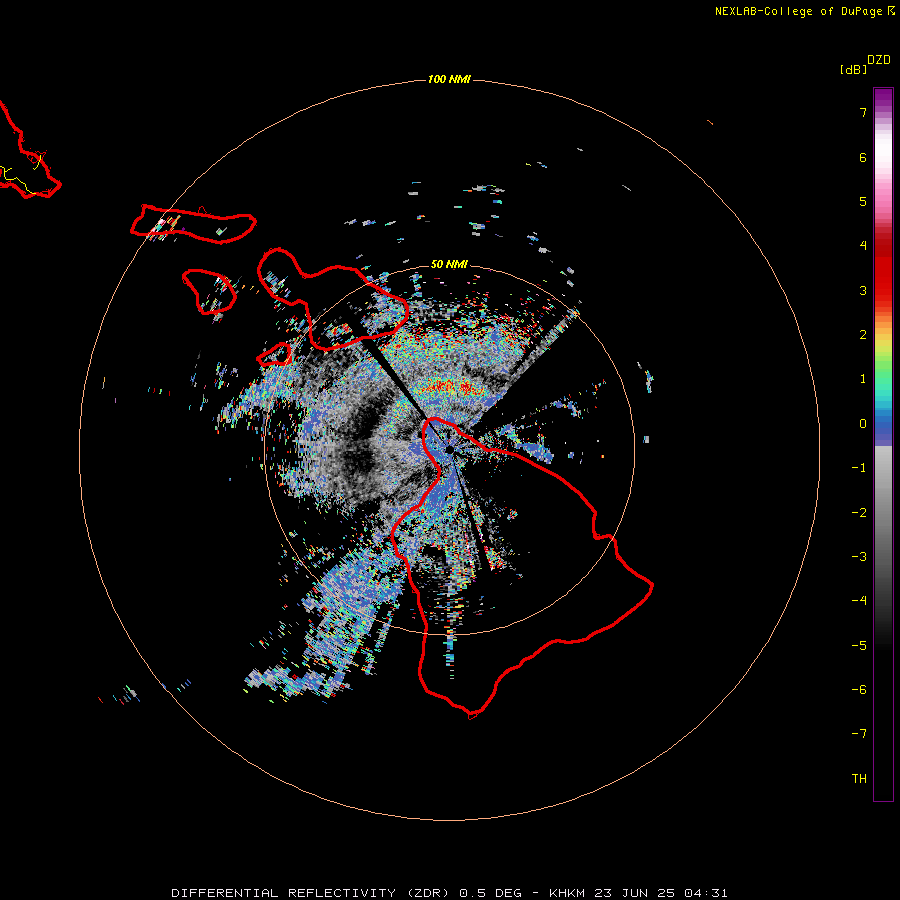Click the -5 dB tick label on scale
The image size is (900, 900).
coord(859,646)
